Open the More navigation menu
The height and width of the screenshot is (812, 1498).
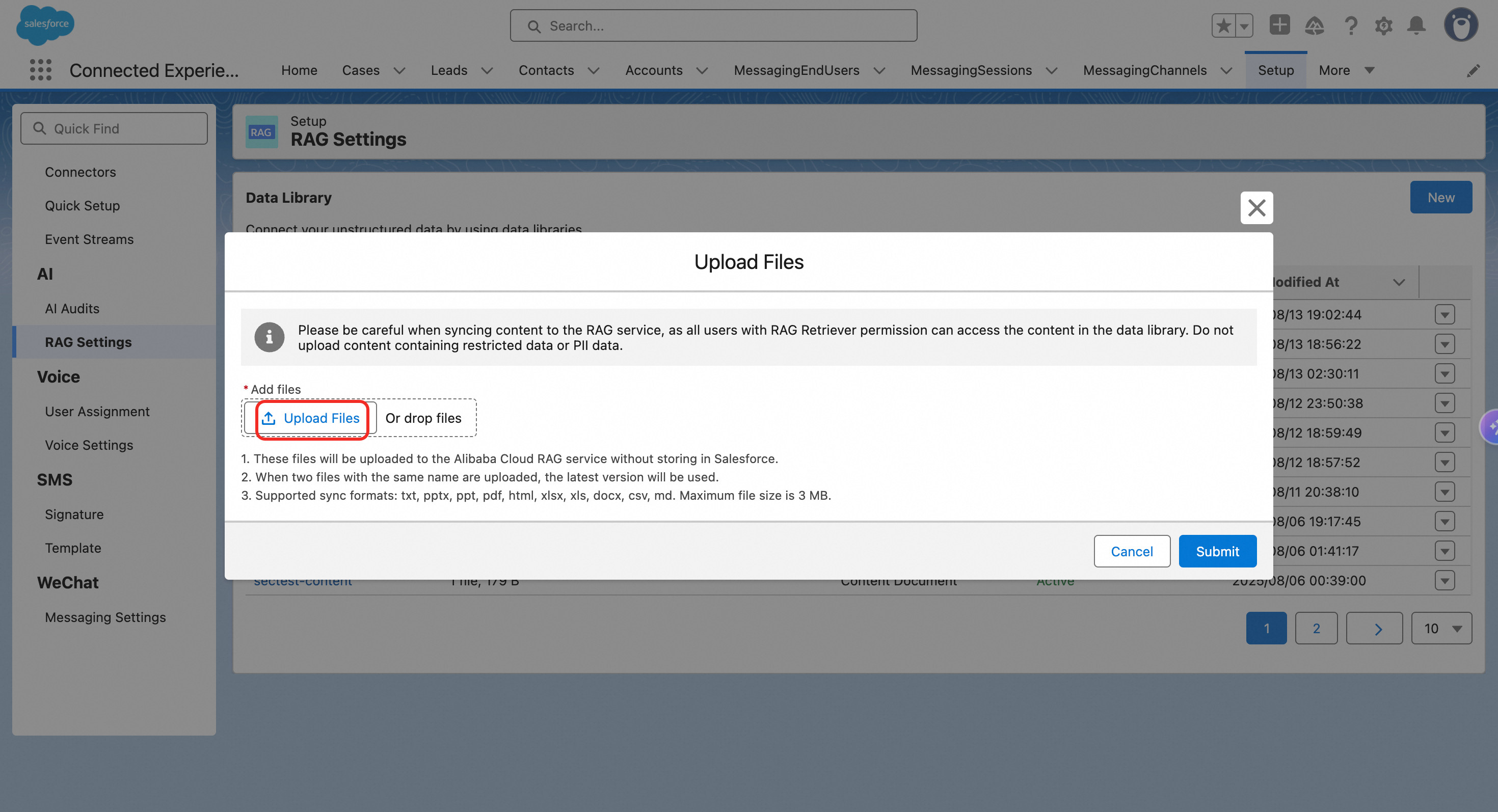[x=1346, y=70]
